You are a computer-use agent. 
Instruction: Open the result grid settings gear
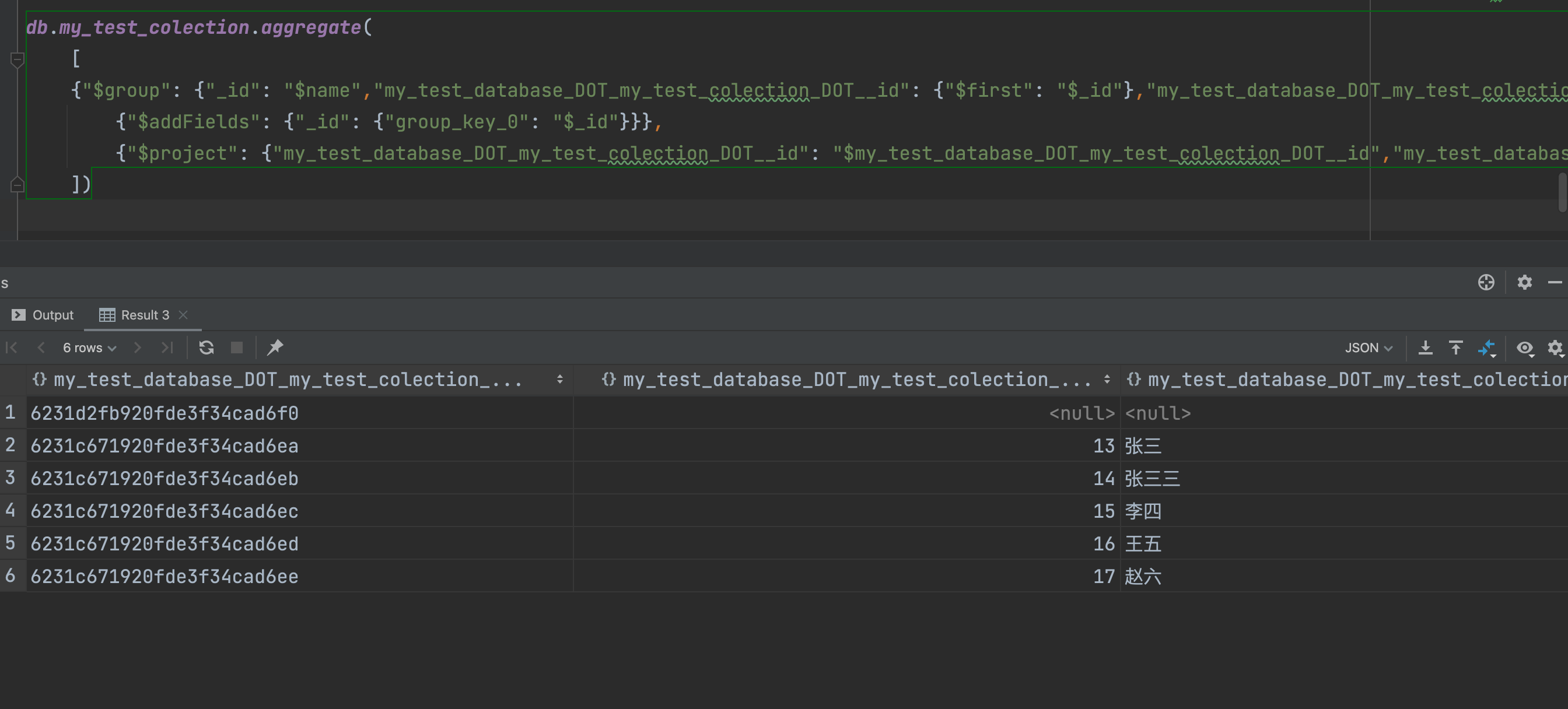[x=1555, y=348]
